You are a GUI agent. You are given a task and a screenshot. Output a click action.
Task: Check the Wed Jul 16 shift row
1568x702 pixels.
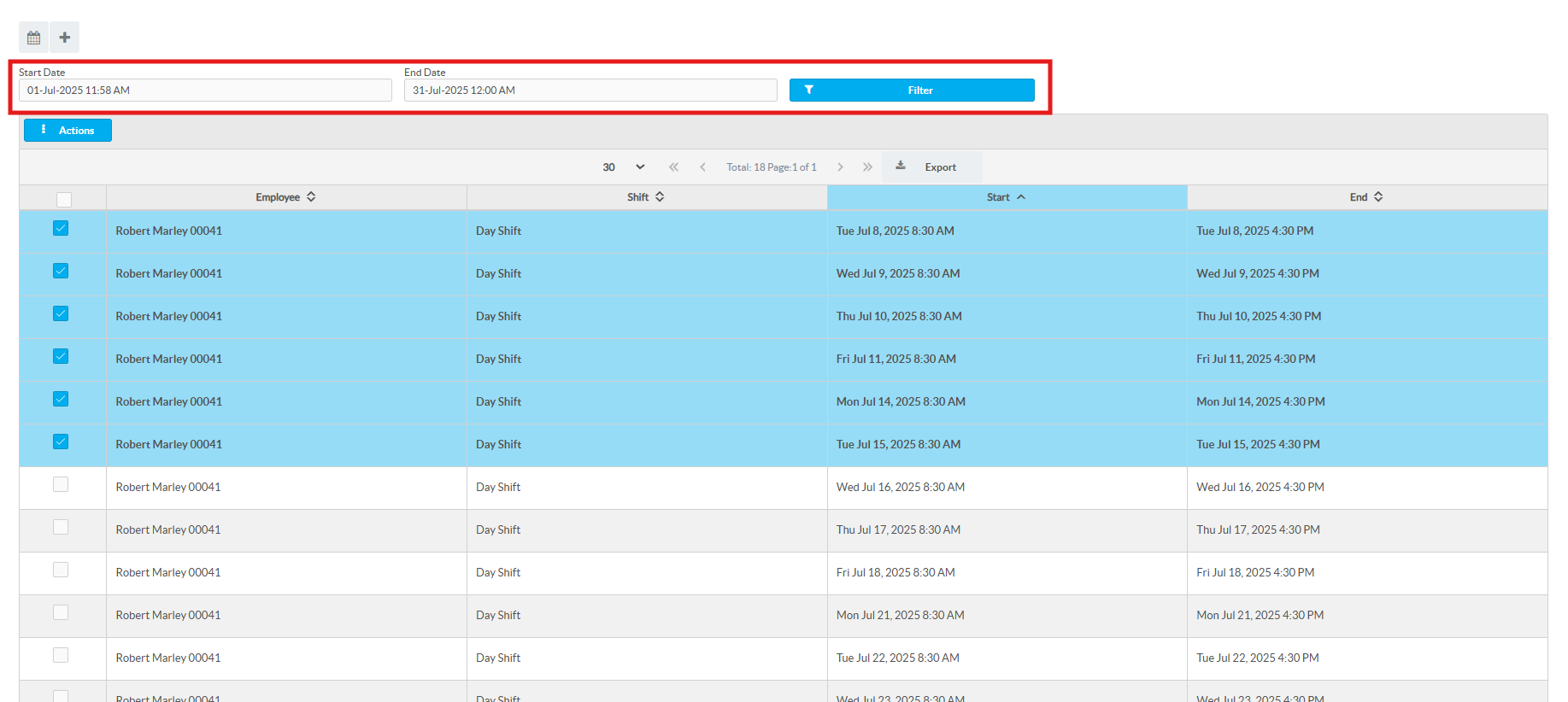tap(61, 484)
